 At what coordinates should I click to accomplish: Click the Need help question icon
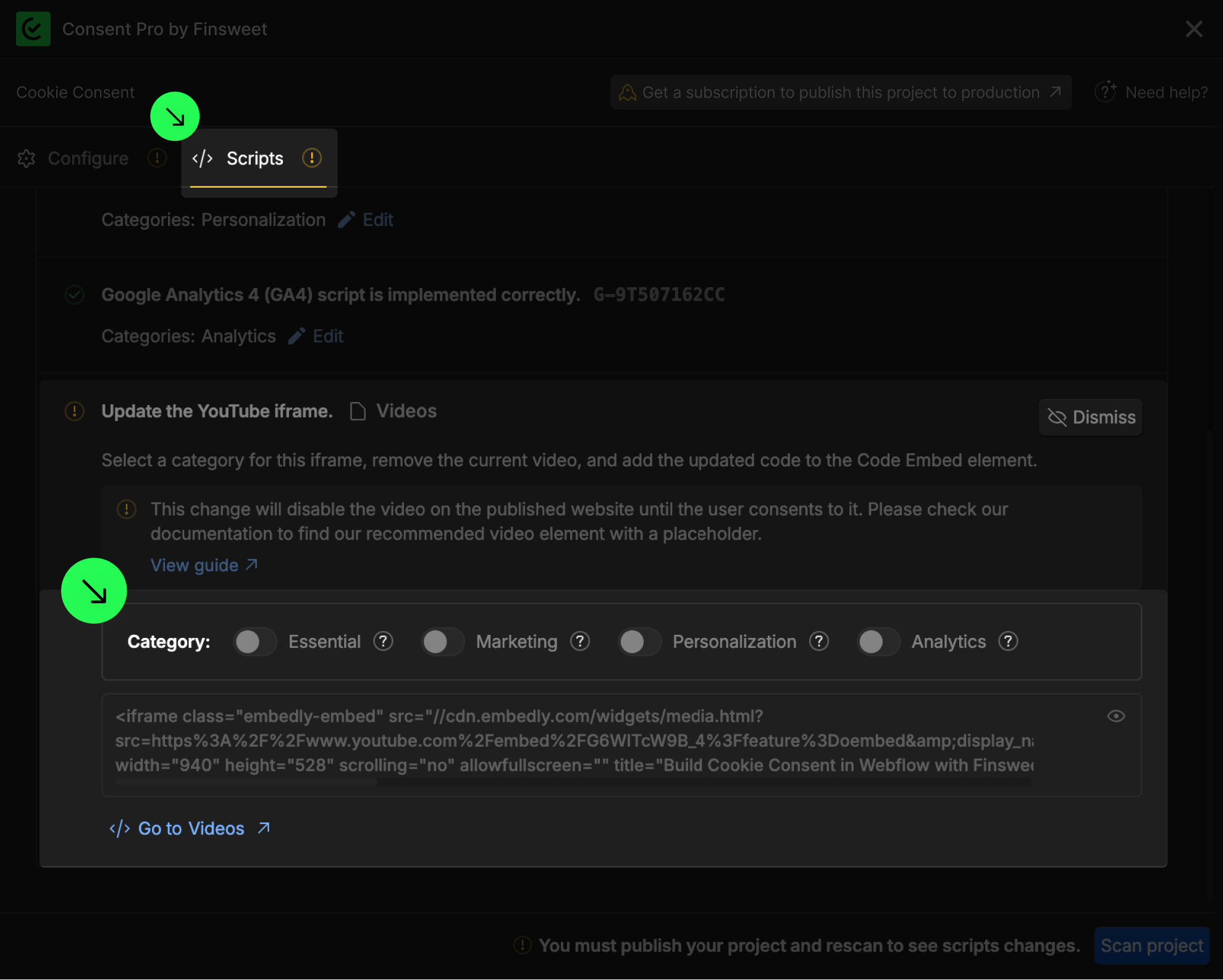click(1106, 91)
